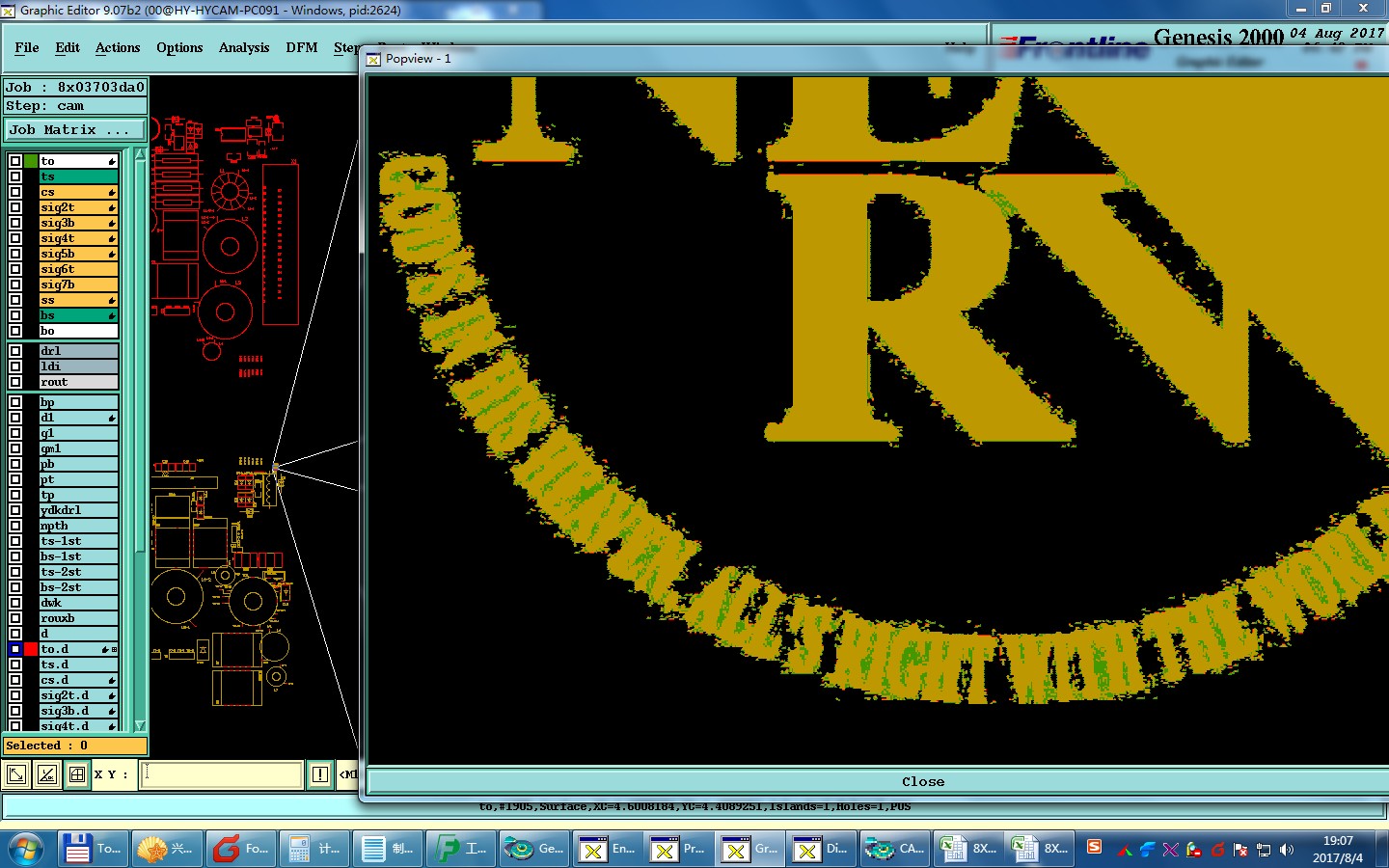Untick the checkbox for layer 'to.d'
This screenshot has width=1389, height=868.
(x=15, y=649)
